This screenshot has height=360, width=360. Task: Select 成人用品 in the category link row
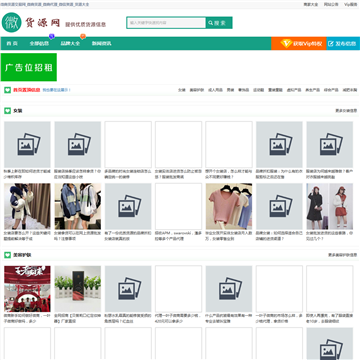215,90
